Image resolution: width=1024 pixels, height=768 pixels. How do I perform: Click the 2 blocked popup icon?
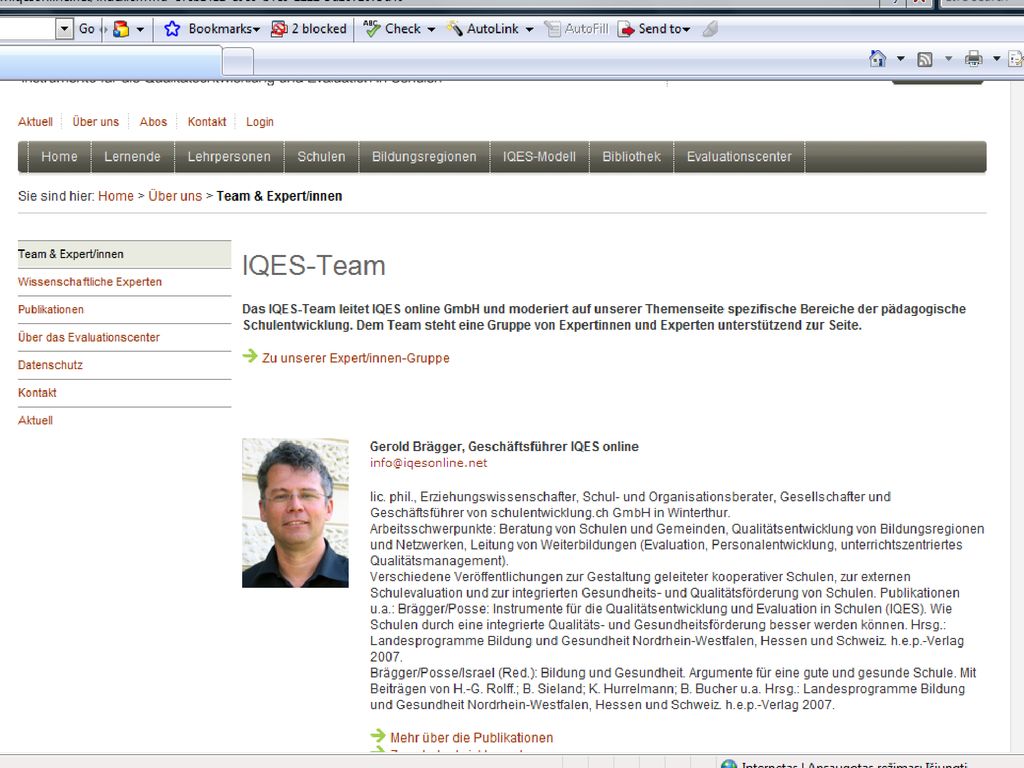(279, 29)
